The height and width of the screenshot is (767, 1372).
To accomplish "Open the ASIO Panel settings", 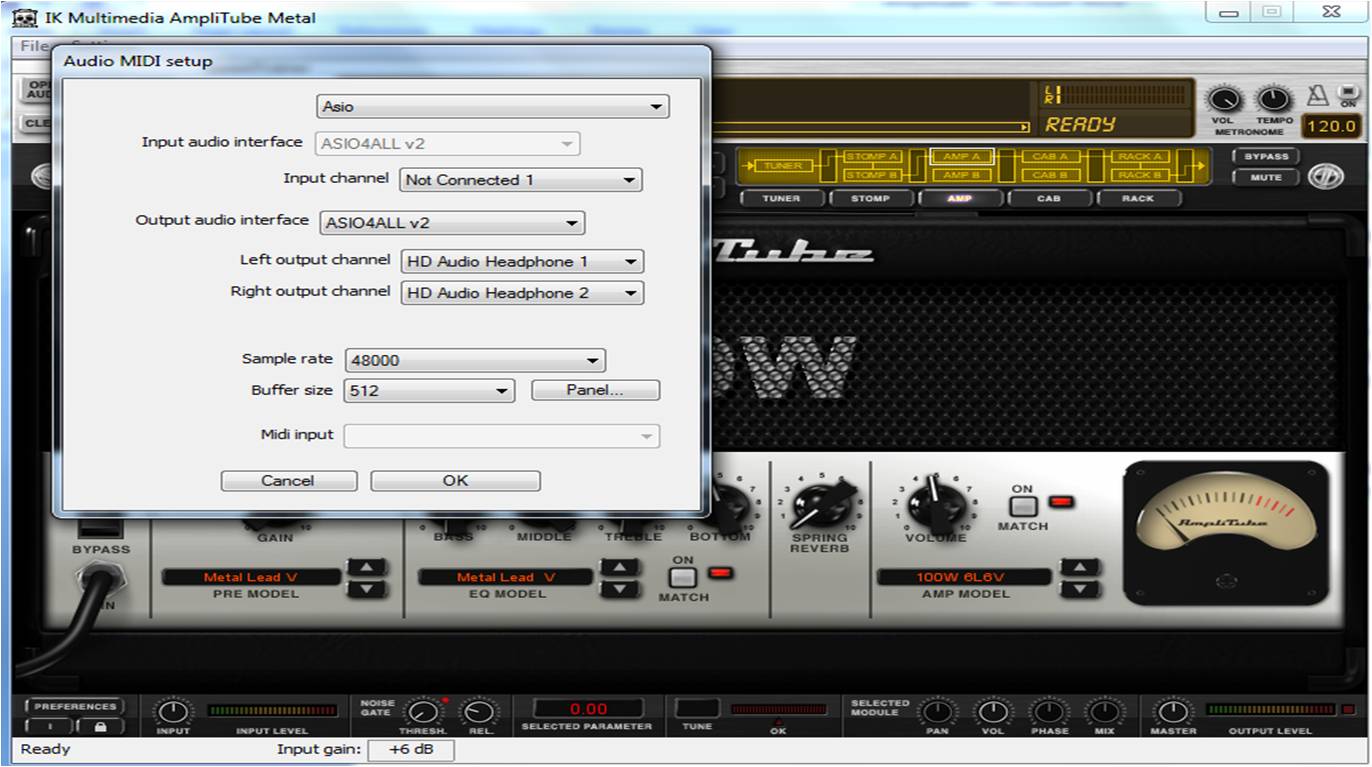I will pos(595,390).
